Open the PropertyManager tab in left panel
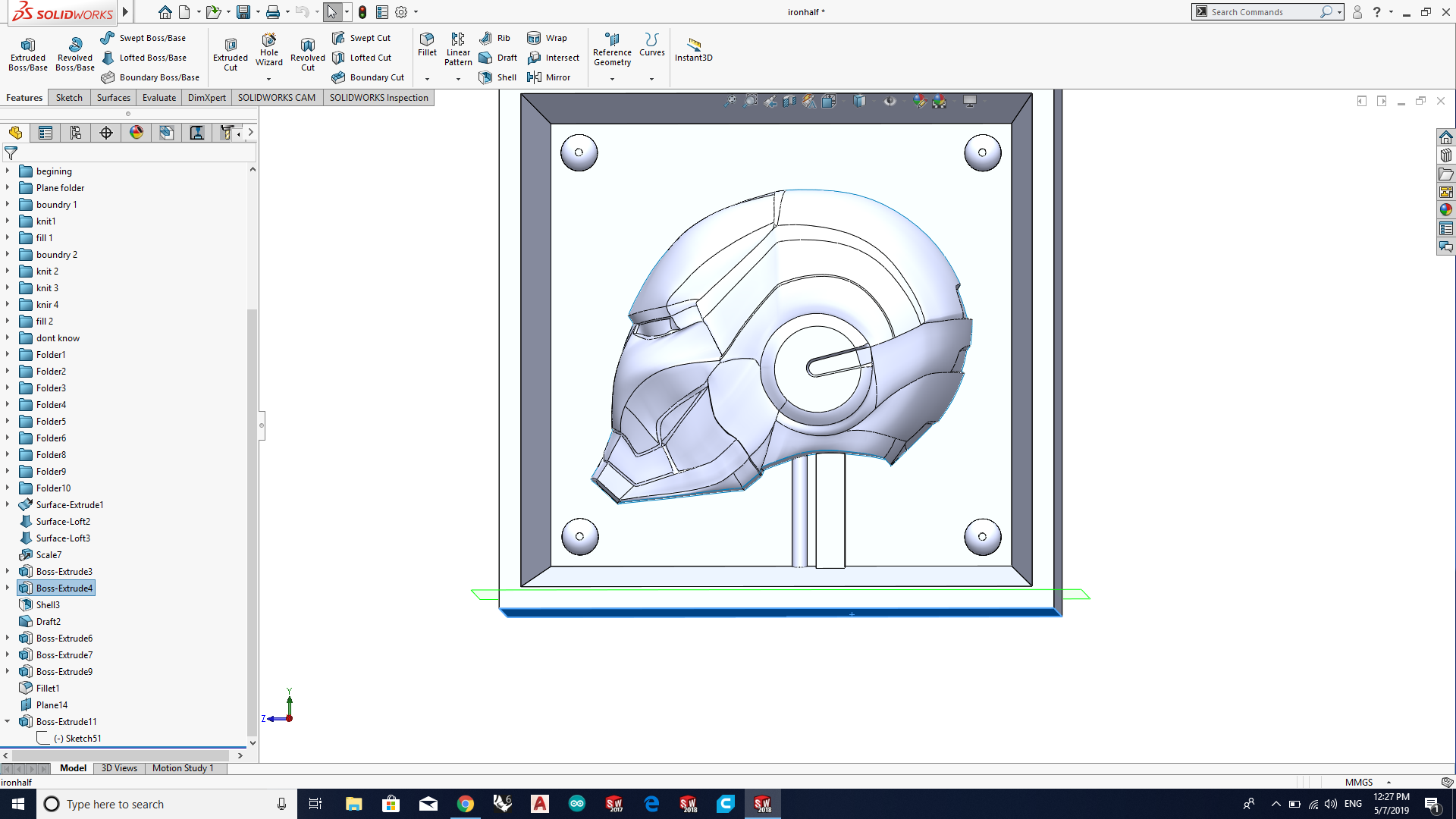The height and width of the screenshot is (819, 1456). point(45,133)
